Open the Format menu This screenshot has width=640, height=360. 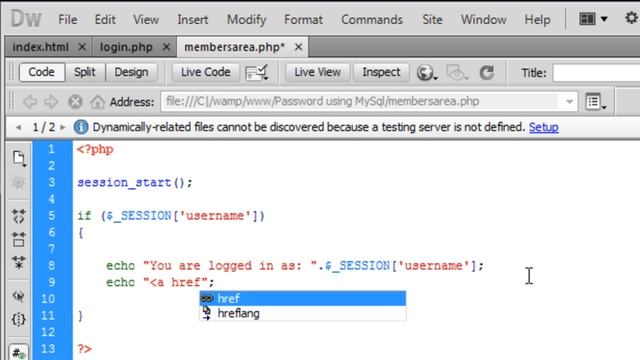coord(303,19)
